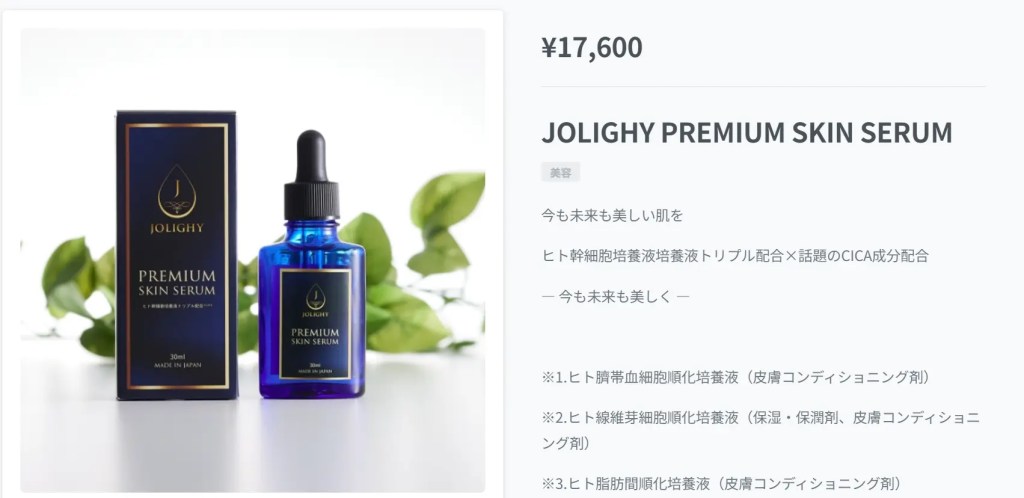This screenshot has height=498, width=1024.
Task: Click footnote ※2 ヒト線維芽細胞順化培養液
Action: tap(761, 430)
